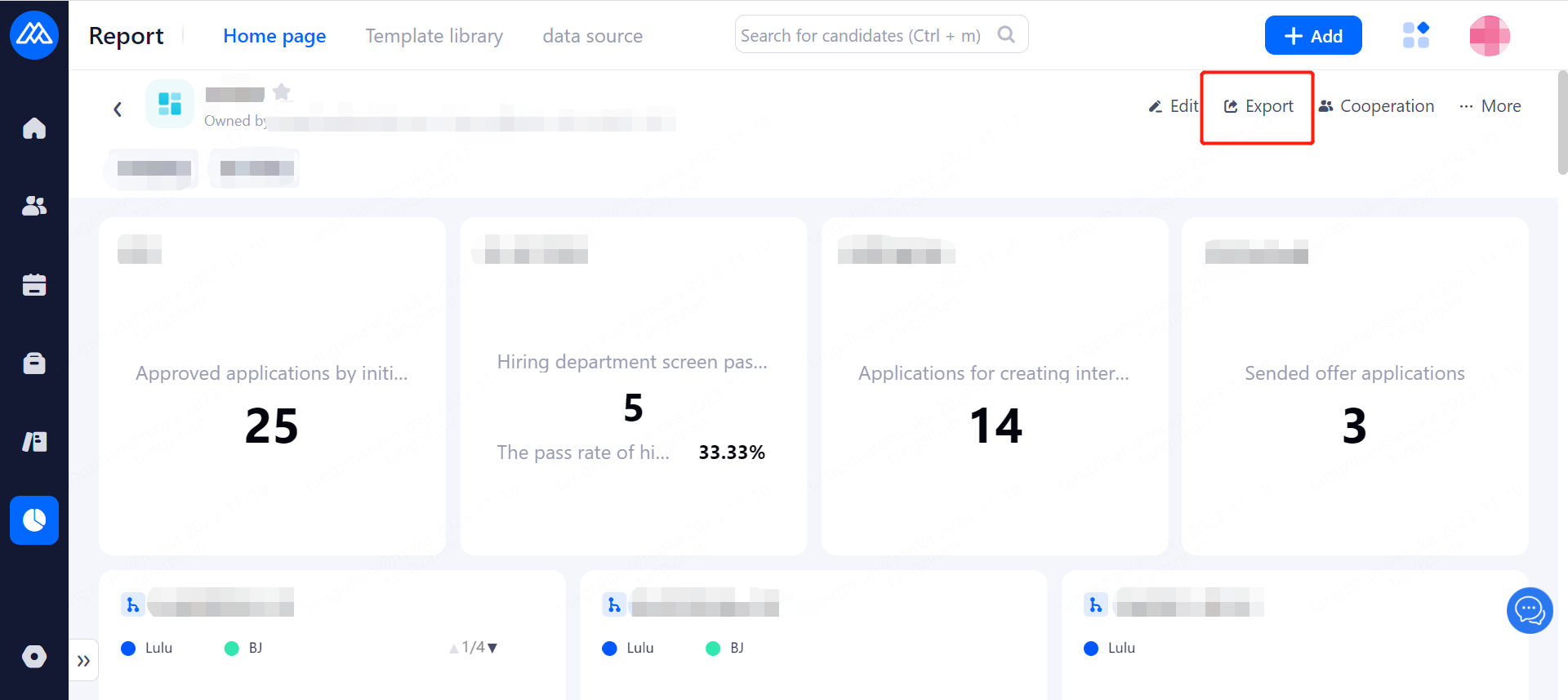
Task: Open the chat support bubble
Action: tap(1530, 610)
